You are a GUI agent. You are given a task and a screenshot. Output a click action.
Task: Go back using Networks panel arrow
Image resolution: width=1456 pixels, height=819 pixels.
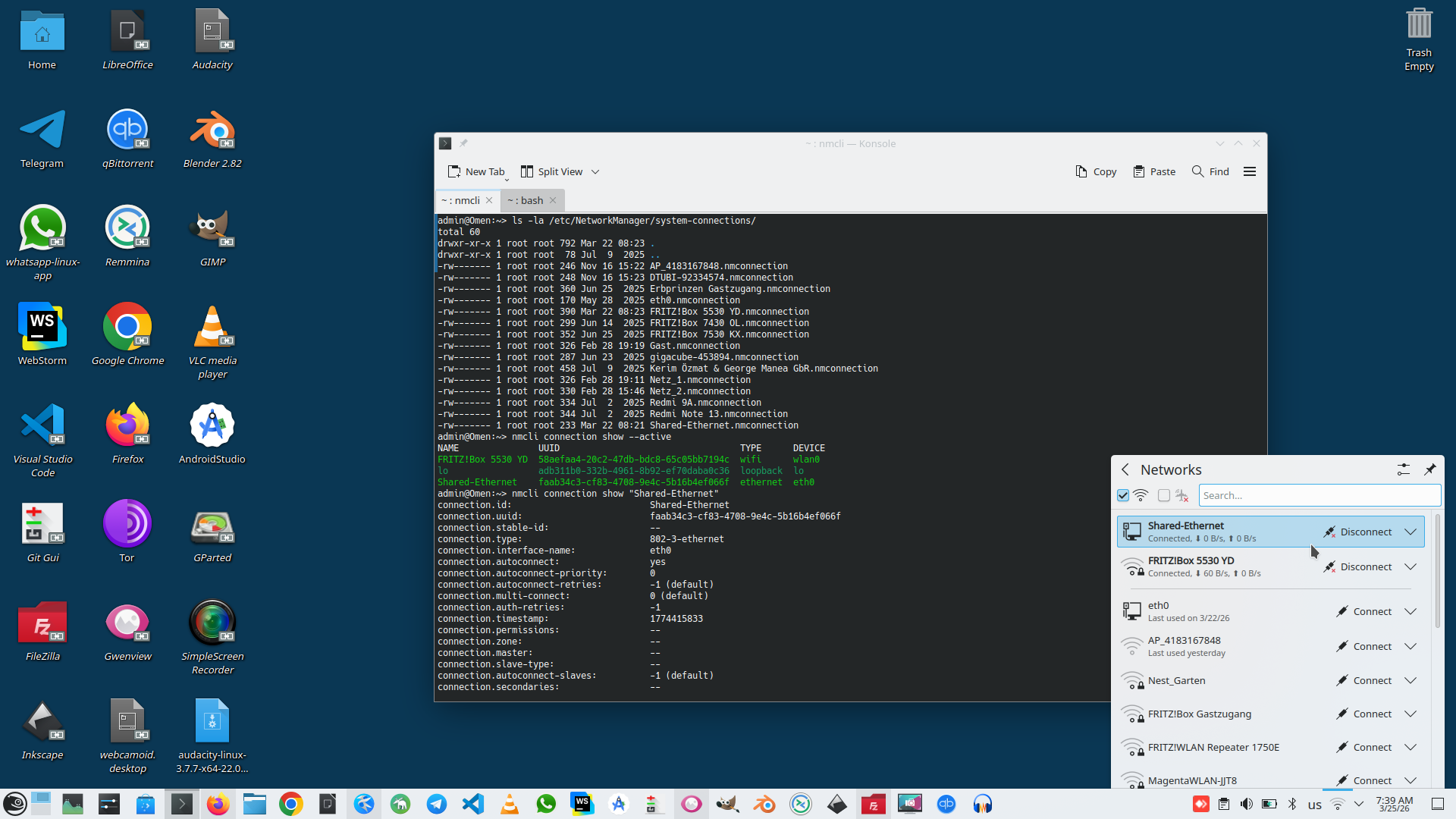point(1125,469)
